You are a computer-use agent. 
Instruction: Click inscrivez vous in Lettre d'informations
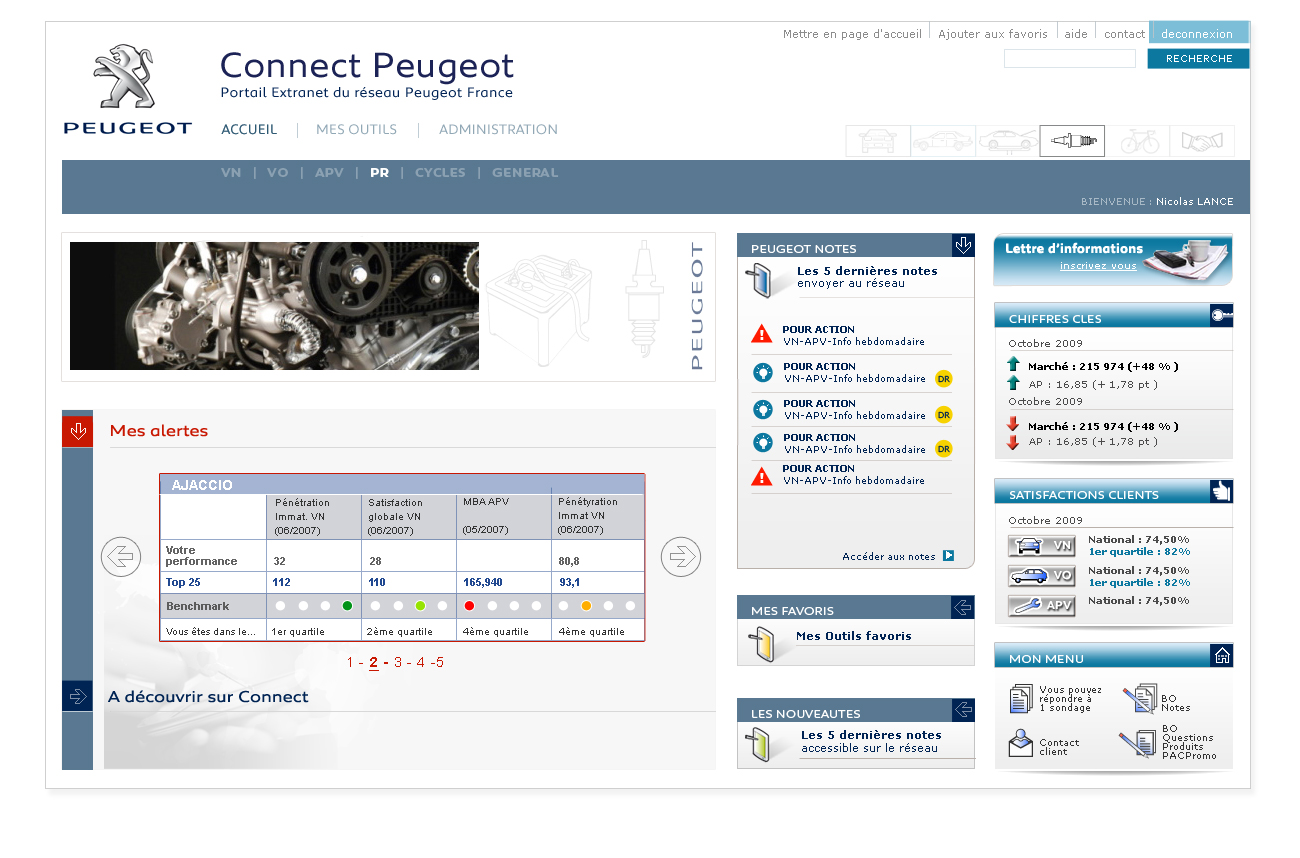tap(1098, 267)
